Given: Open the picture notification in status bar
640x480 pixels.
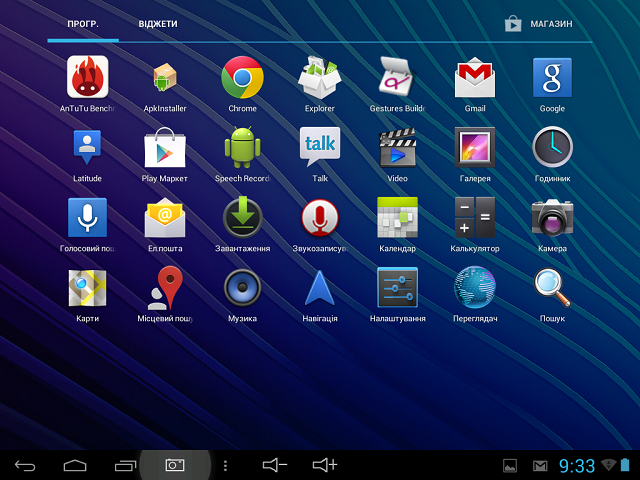Looking at the screenshot, I should coord(510,466).
